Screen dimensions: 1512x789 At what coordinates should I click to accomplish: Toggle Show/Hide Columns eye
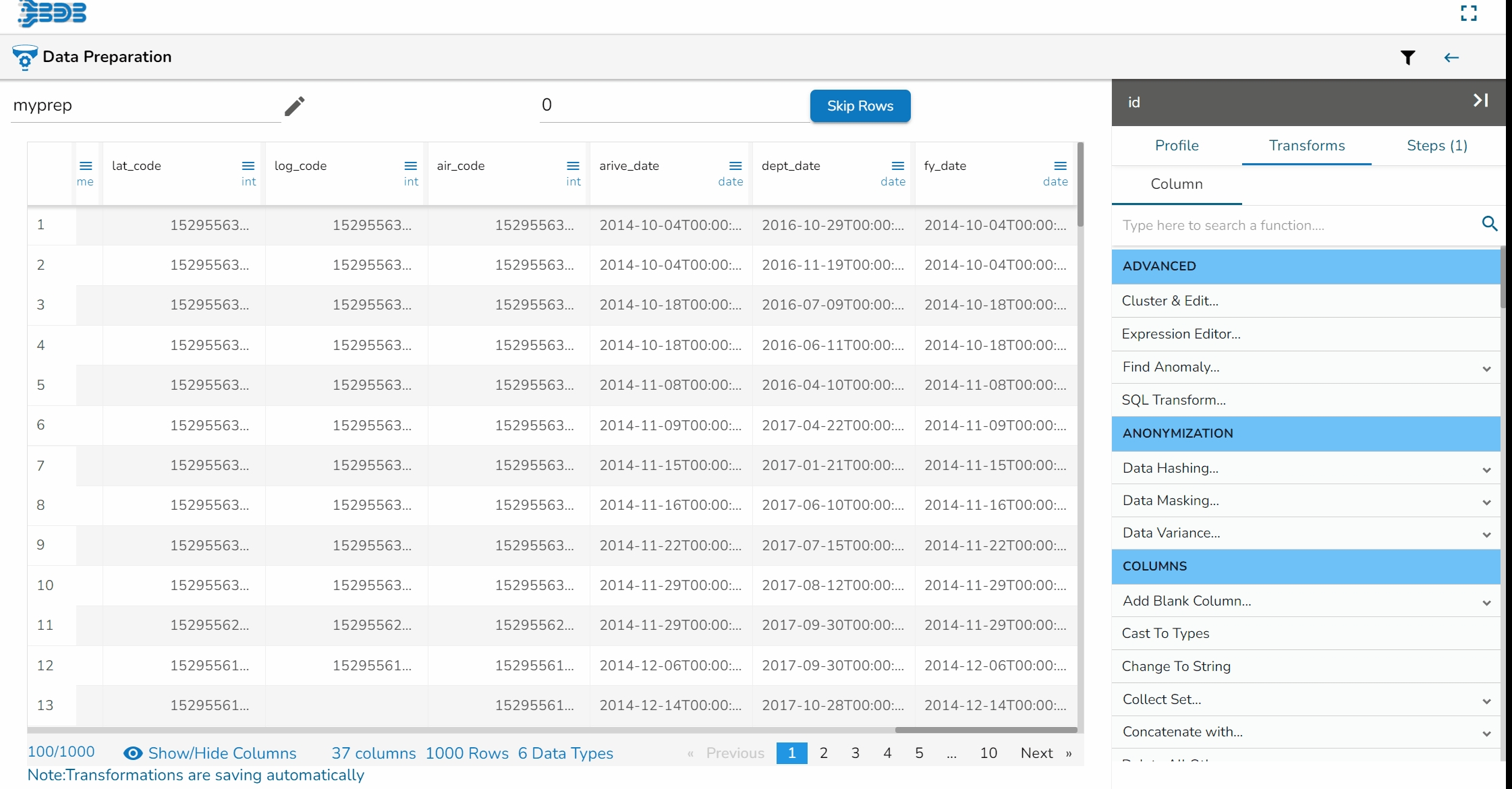[133, 753]
